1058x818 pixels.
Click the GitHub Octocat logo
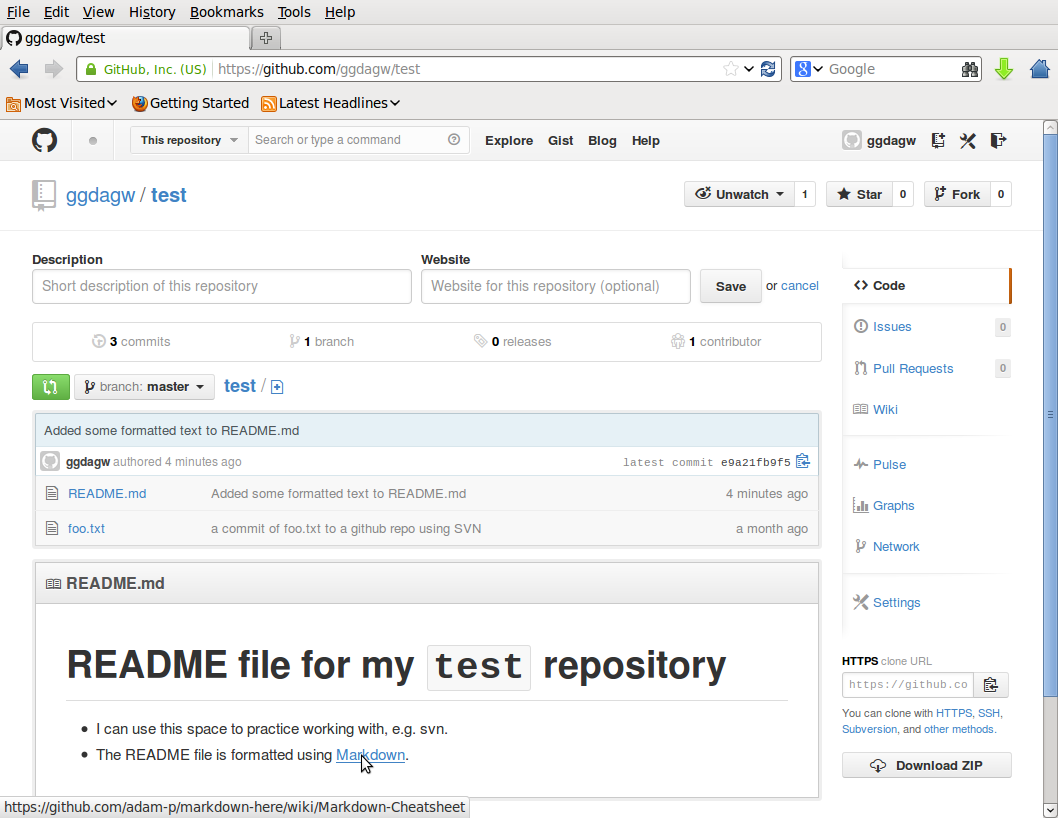pos(44,140)
